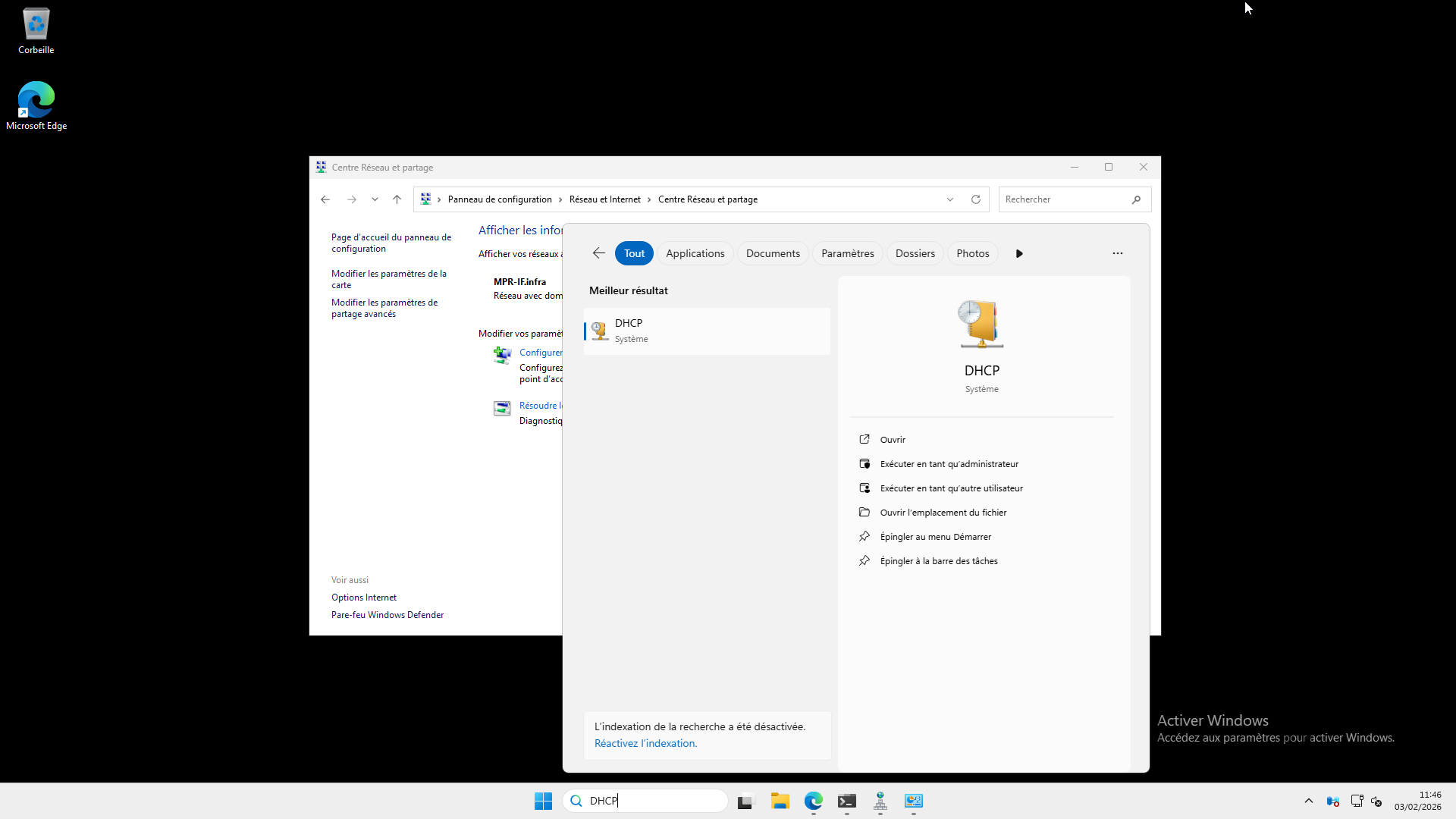
Task: Switch to the Applications filter tab
Action: click(695, 253)
